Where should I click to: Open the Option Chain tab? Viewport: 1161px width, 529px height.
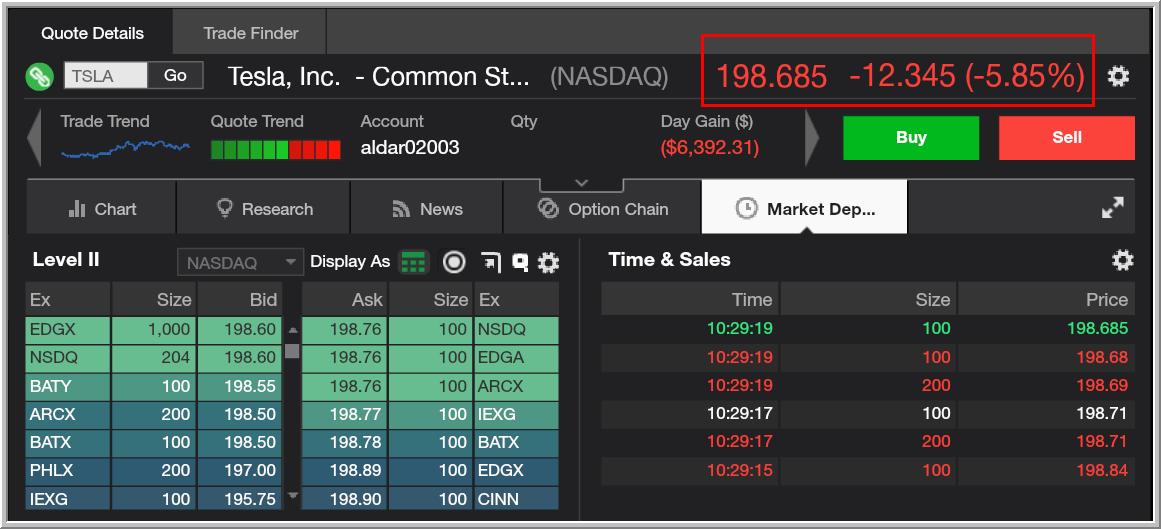pyautogui.click(x=602, y=209)
